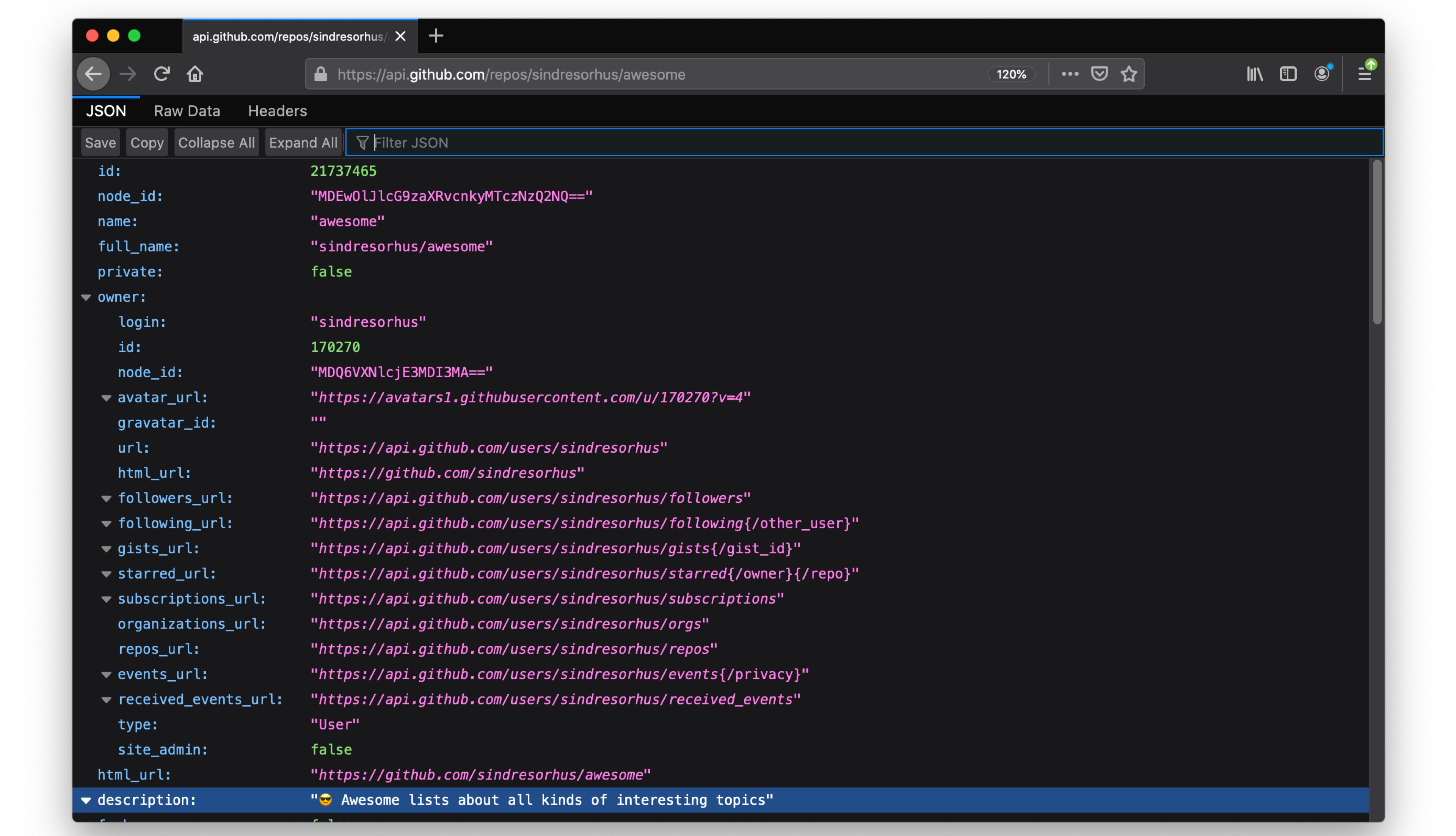
Task: Select the login value "sindresorhus"
Action: [368, 322]
